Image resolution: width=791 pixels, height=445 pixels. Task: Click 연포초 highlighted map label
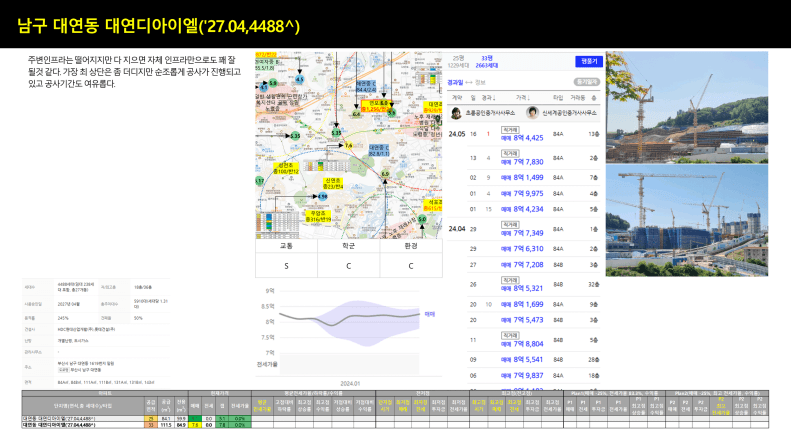[376, 106]
